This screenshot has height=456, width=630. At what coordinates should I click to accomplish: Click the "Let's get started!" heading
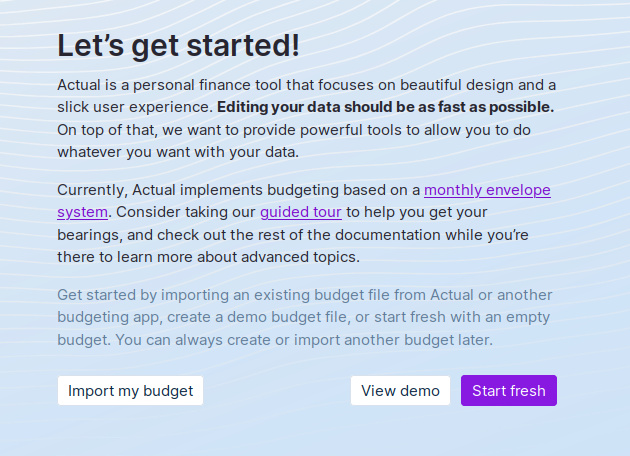[178, 46]
